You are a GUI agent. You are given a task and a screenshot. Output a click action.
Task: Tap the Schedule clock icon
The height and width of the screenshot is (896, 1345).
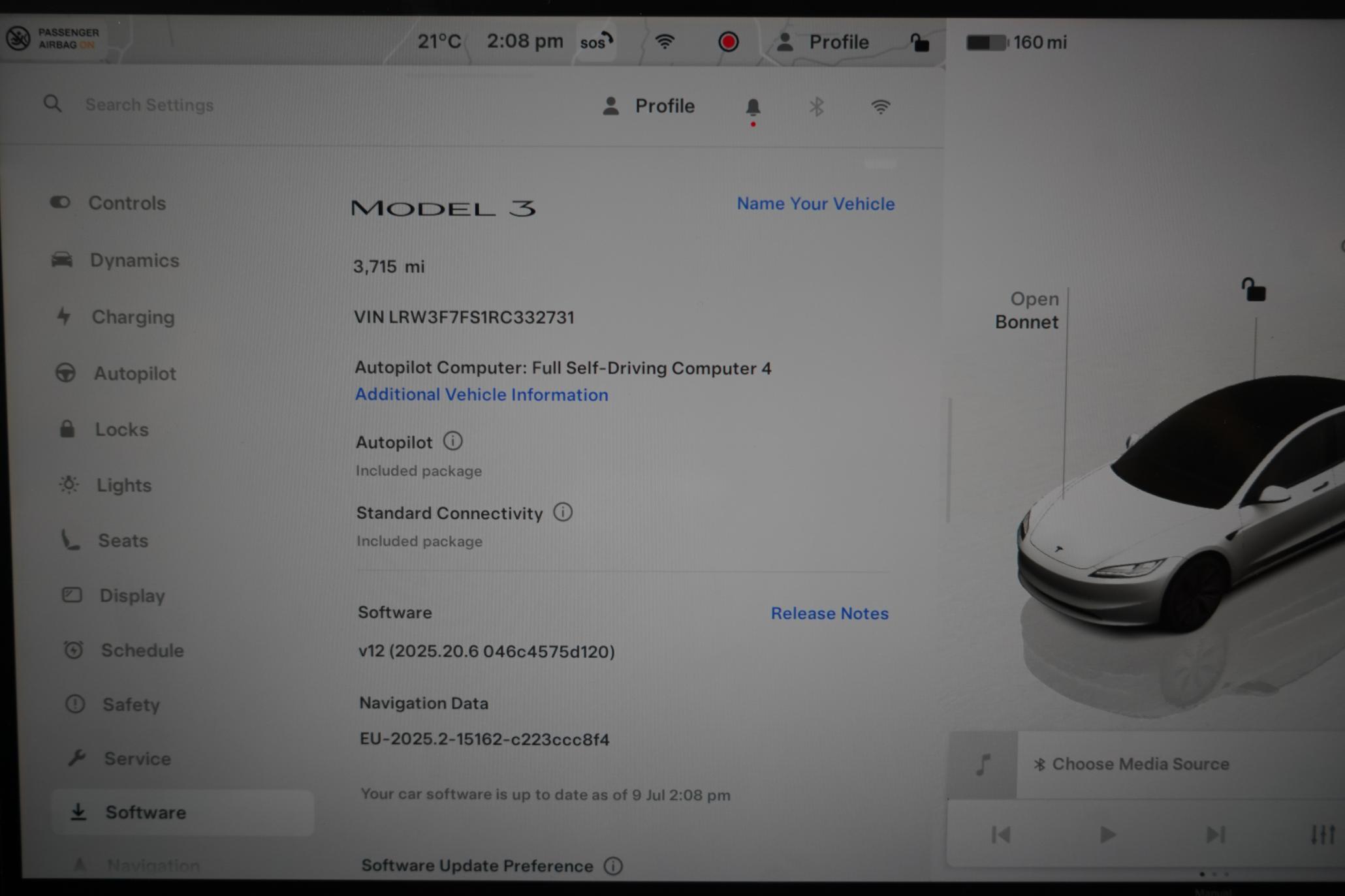tap(73, 650)
